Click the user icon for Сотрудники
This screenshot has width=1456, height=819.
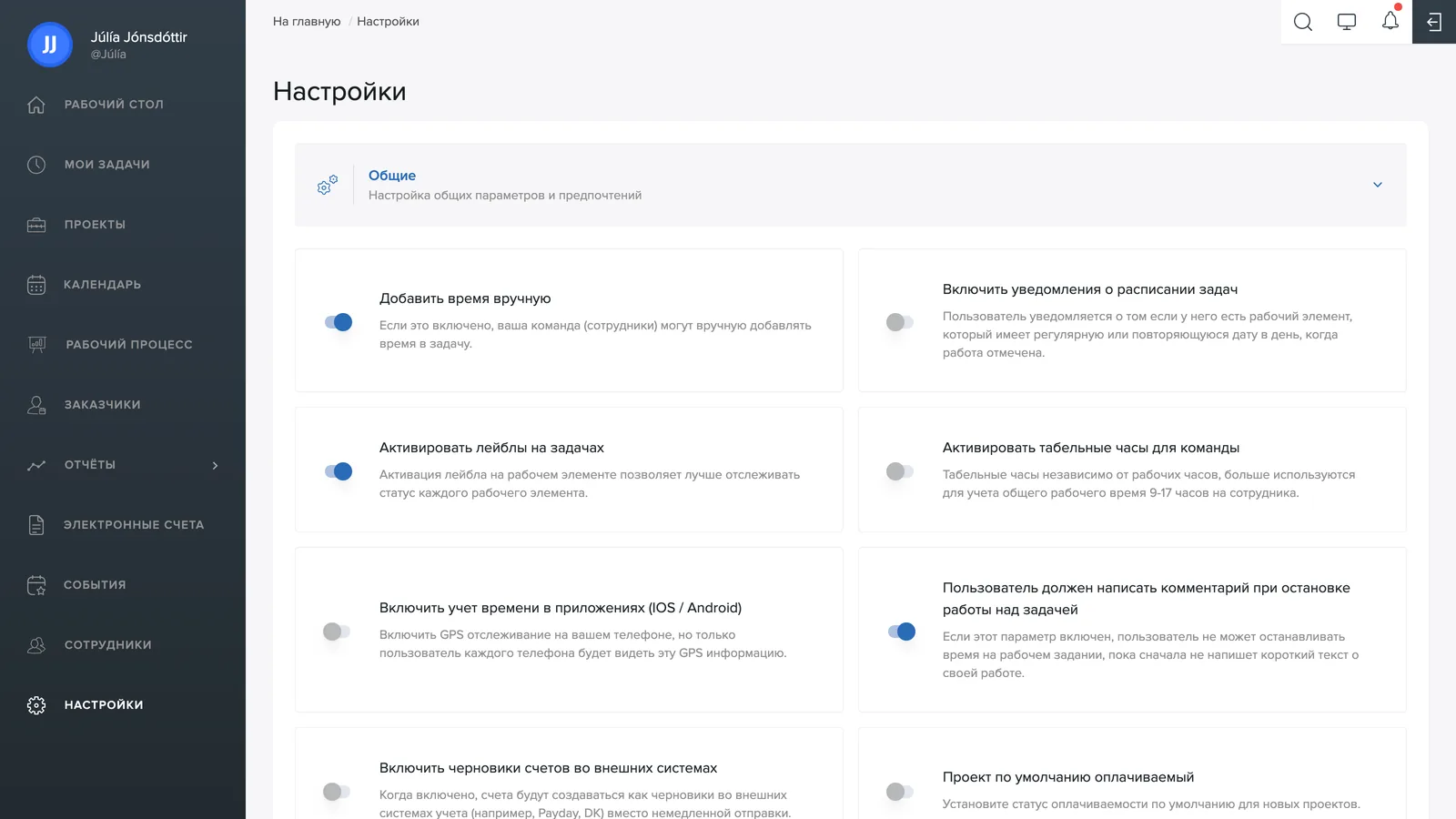pos(36,645)
